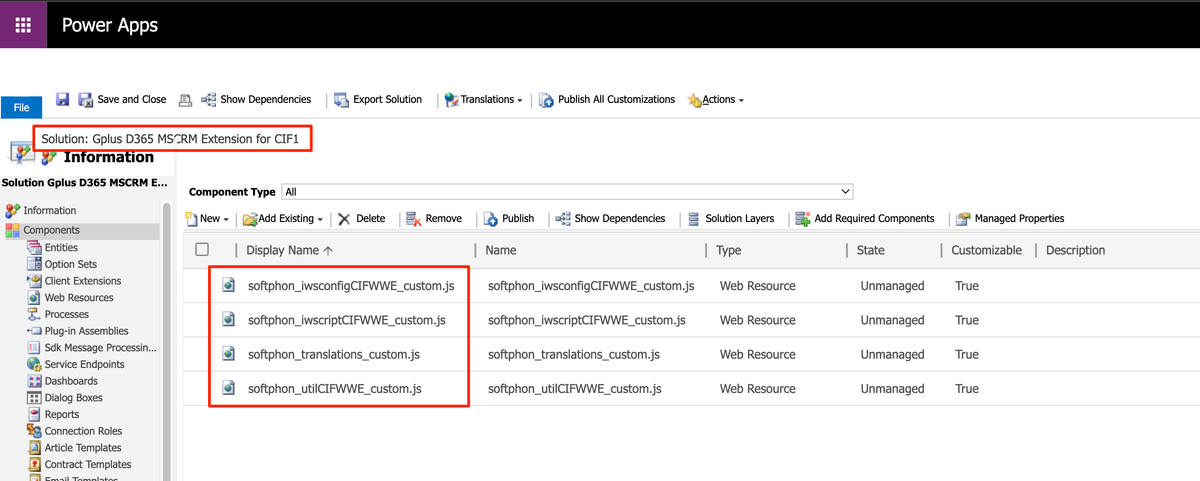Sort by Customizable column header

[986, 250]
